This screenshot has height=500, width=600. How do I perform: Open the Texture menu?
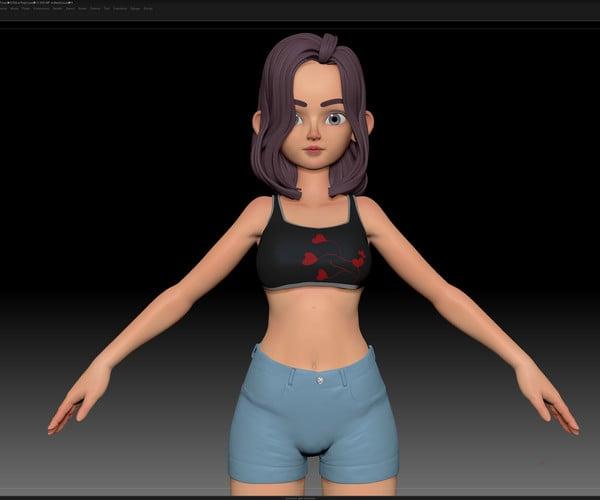pos(95,8)
